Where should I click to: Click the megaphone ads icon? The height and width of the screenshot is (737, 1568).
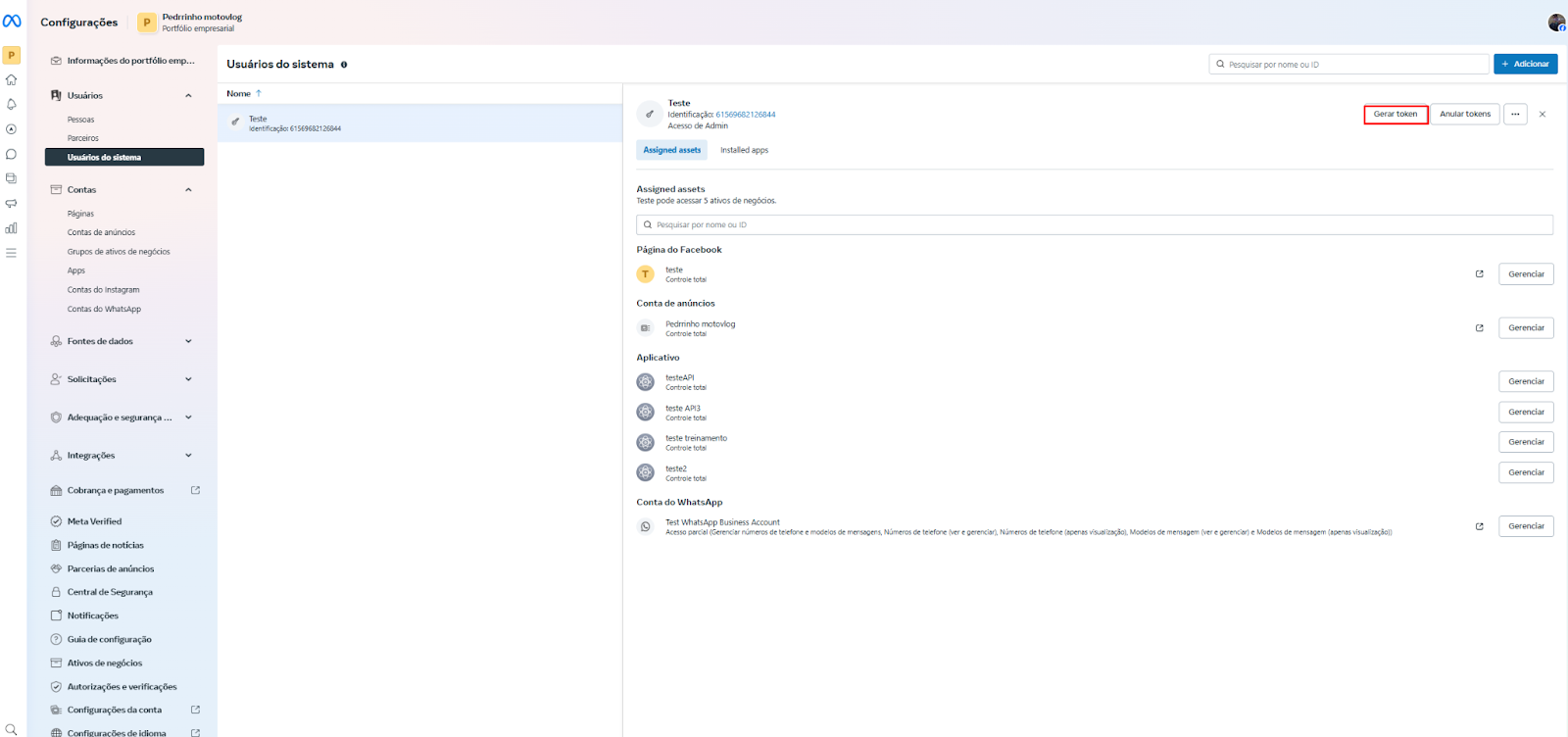point(11,204)
